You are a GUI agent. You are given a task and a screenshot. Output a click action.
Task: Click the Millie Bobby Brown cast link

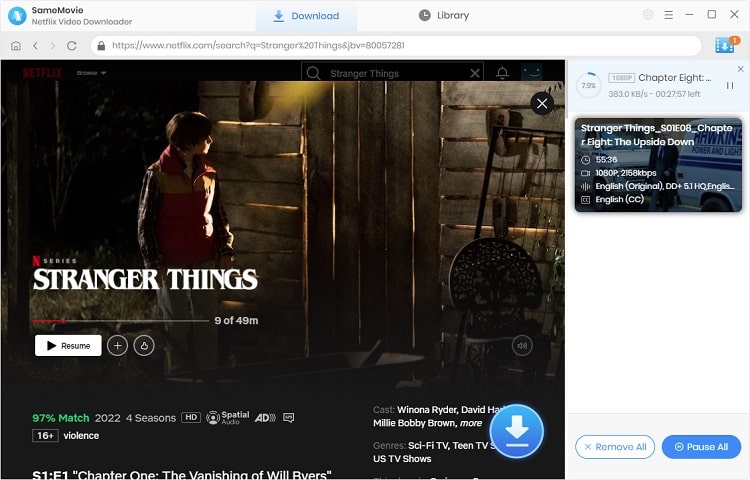[x=414, y=423]
